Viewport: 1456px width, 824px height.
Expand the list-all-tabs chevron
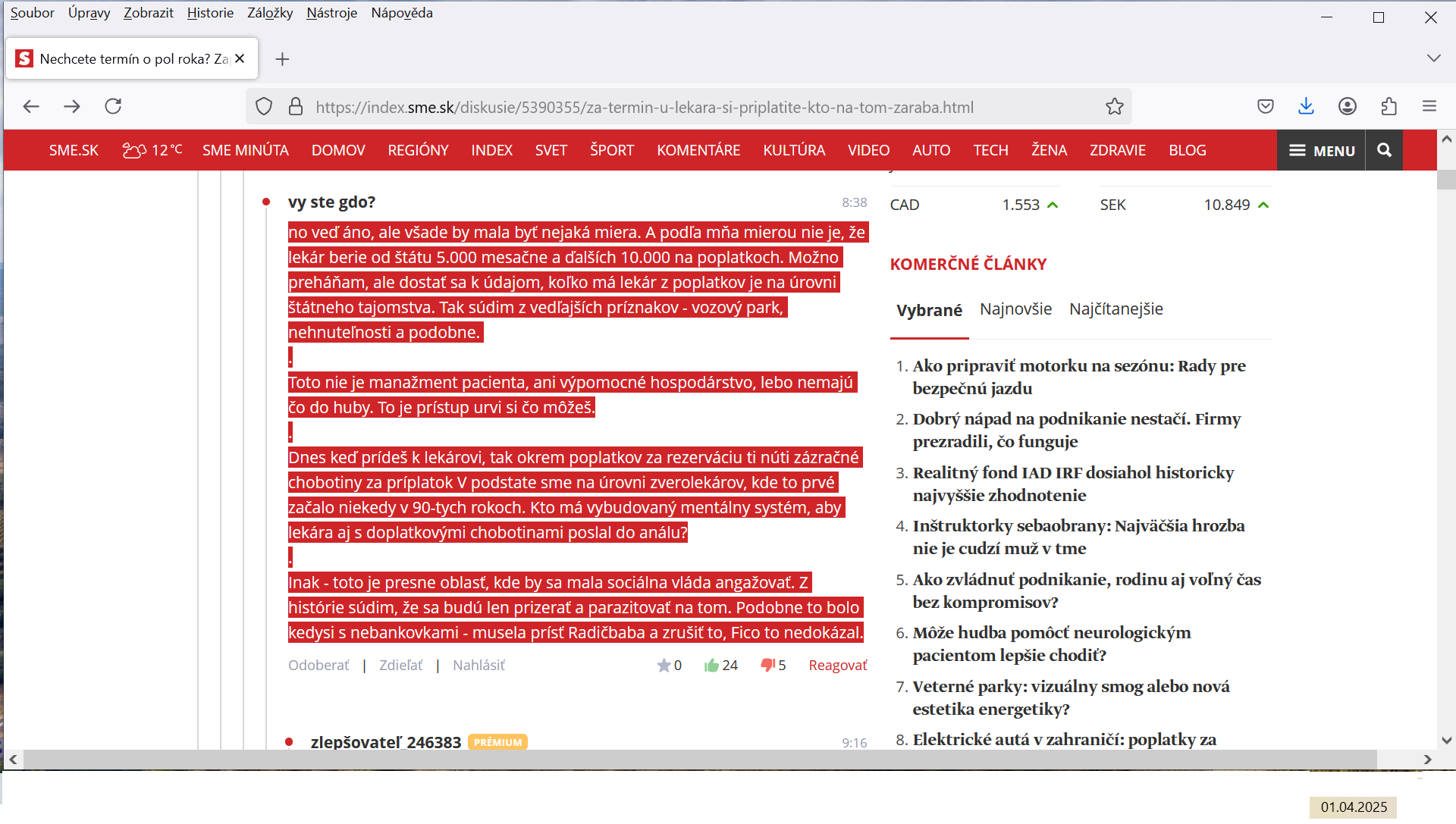coord(1433,58)
